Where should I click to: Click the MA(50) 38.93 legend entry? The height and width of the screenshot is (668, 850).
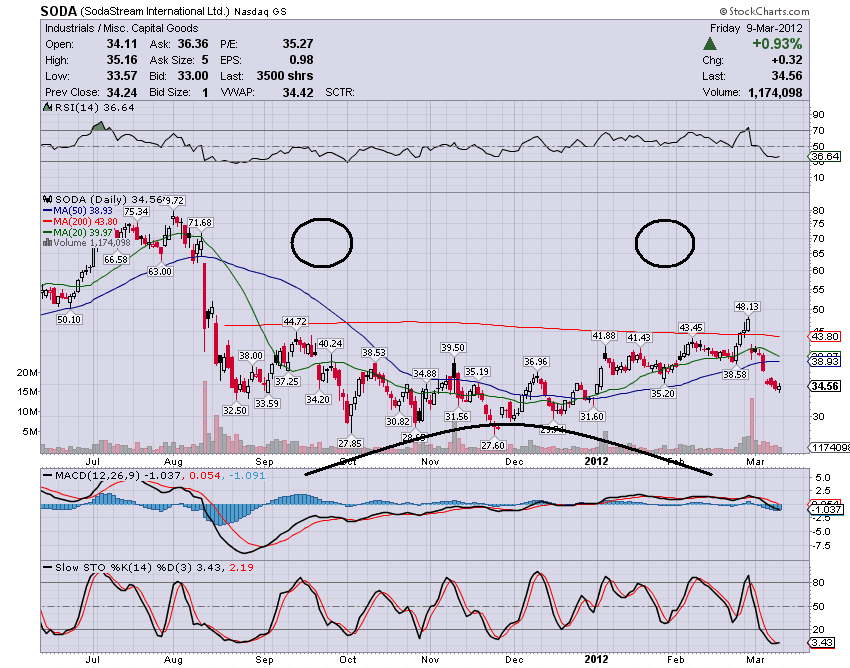click(78, 210)
